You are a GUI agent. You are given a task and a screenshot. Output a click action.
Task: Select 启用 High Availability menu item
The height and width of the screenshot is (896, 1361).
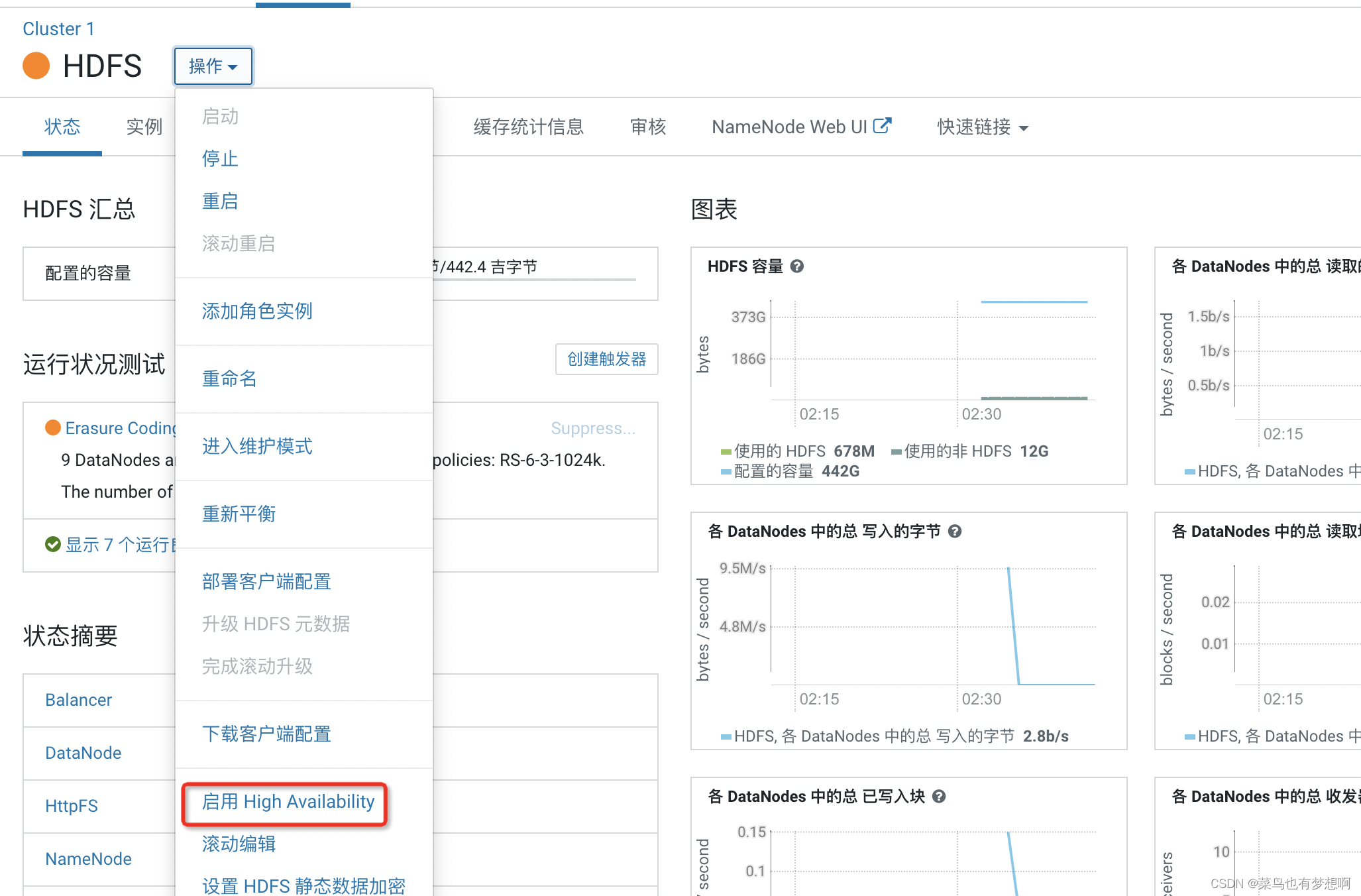(288, 802)
